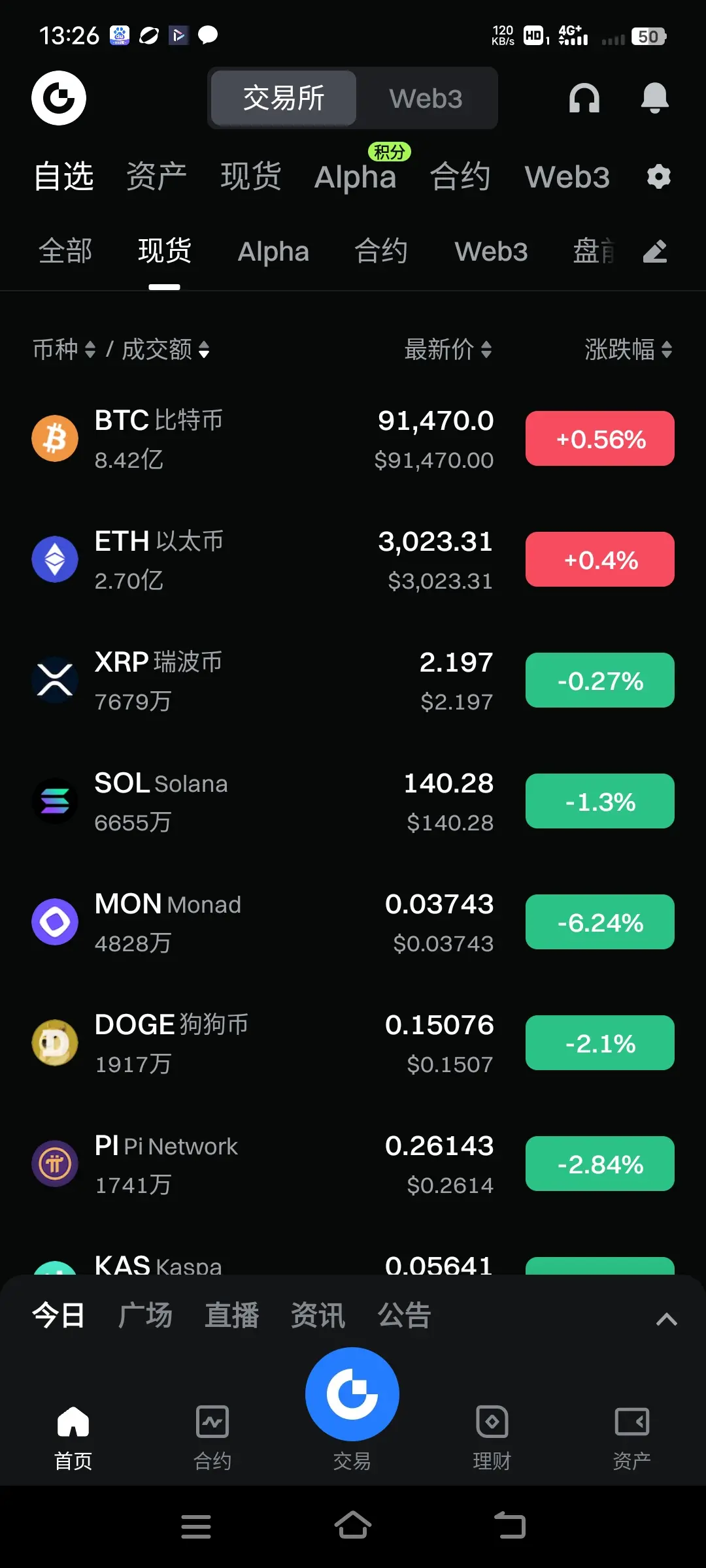Expand the 今日 bottom panel chevron
706x1568 pixels.
coord(666,1319)
